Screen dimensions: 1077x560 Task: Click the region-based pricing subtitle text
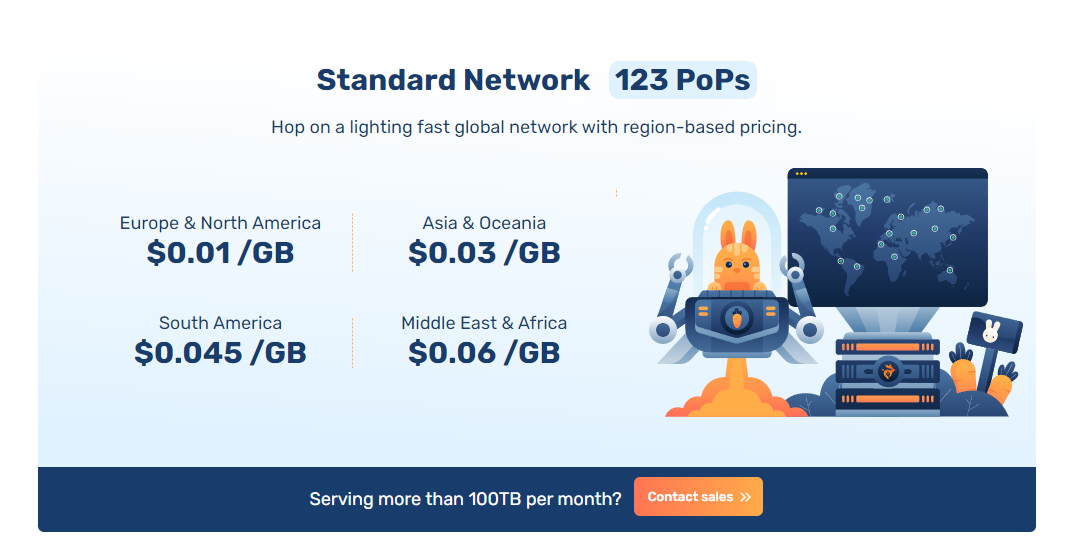pos(536,128)
